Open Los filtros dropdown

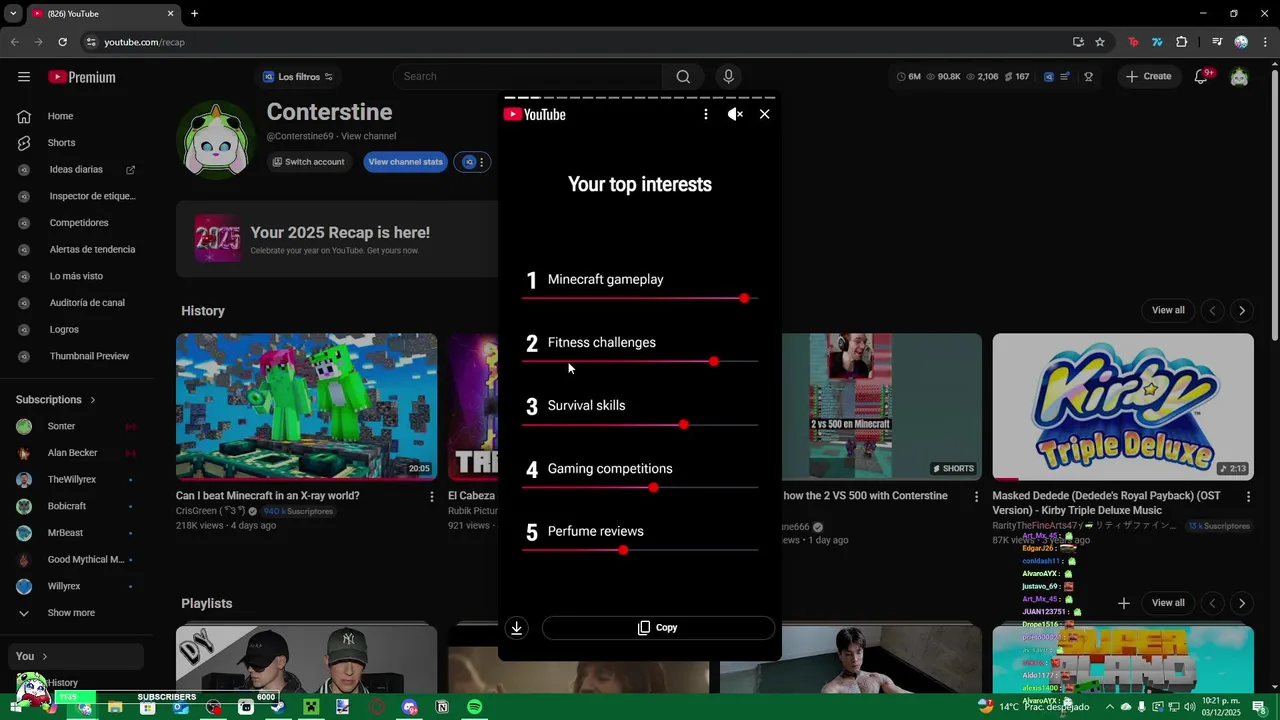pyautogui.click(x=297, y=77)
